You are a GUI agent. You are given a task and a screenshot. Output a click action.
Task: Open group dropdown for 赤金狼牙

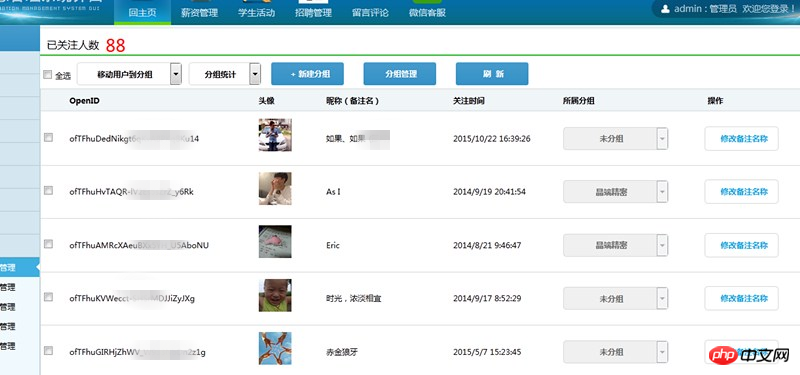tap(615, 352)
